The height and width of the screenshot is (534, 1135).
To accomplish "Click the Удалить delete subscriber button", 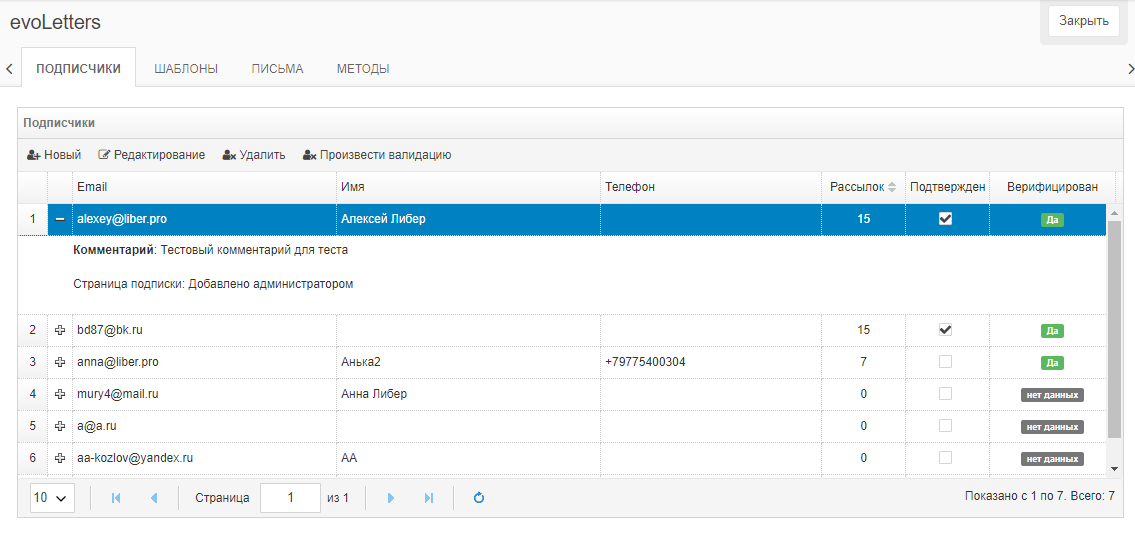I will coord(253,155).
